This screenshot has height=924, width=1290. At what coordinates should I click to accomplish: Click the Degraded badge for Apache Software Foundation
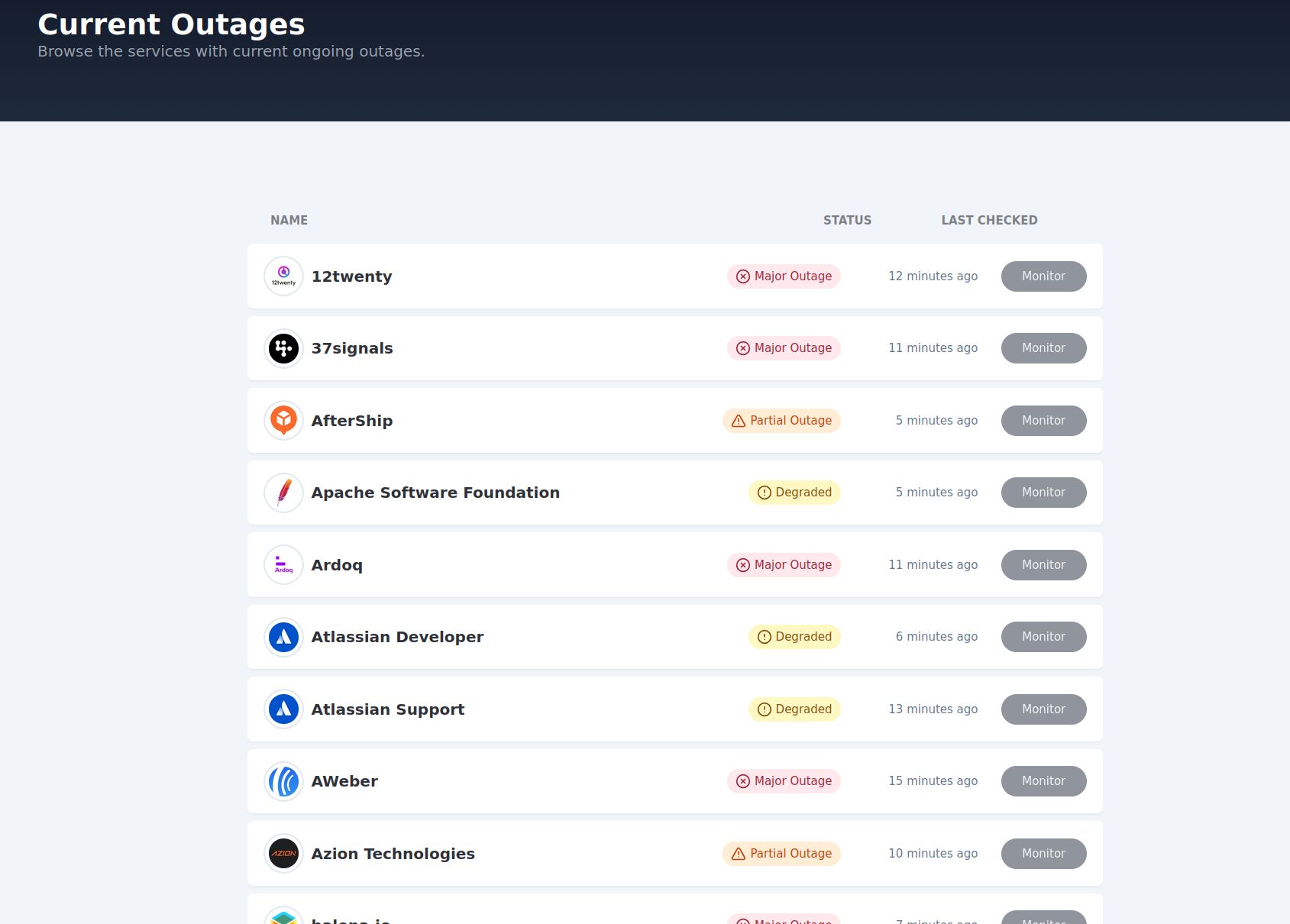tap(794, 493)
